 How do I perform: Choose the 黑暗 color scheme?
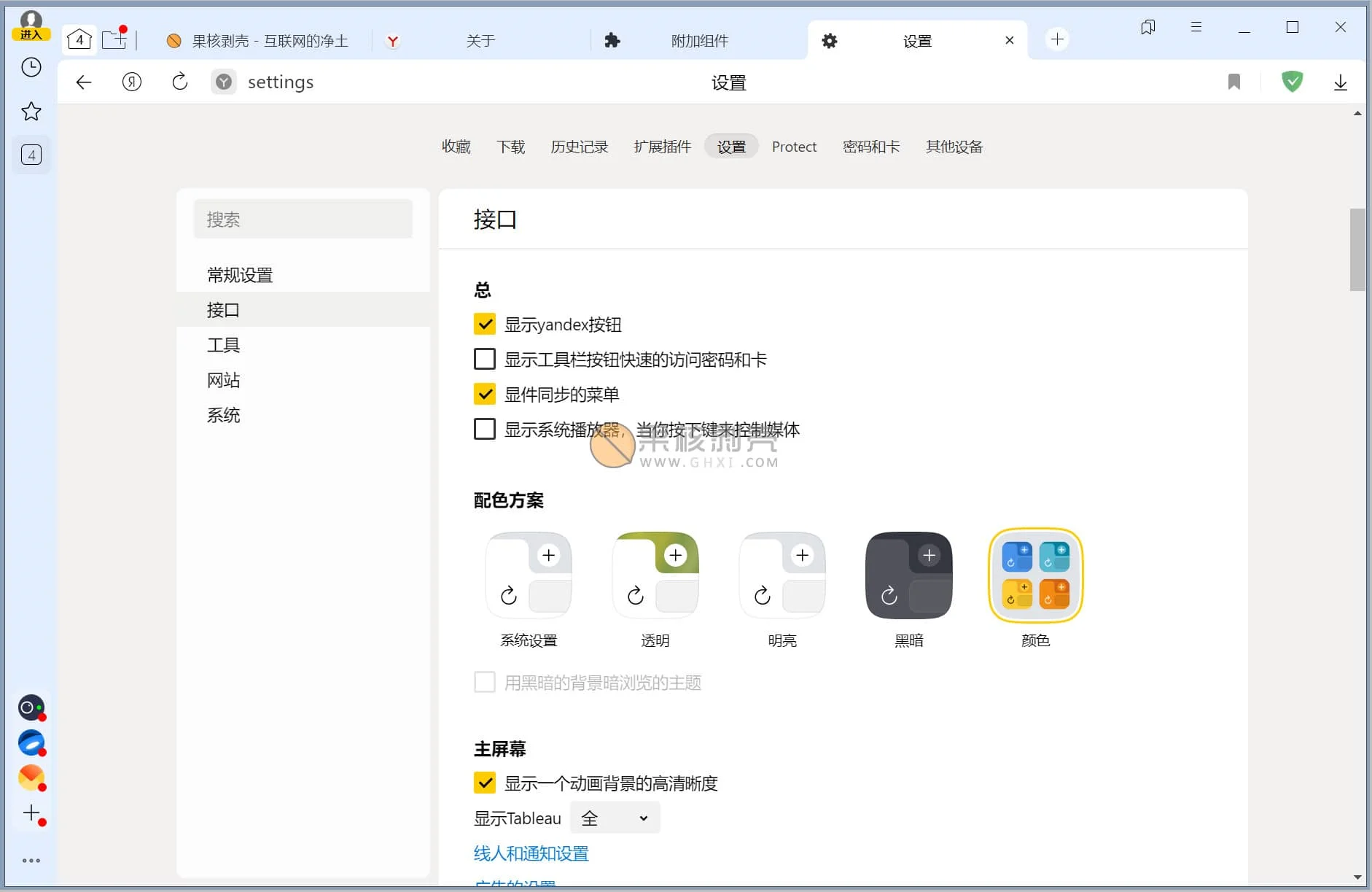(909, 575)
